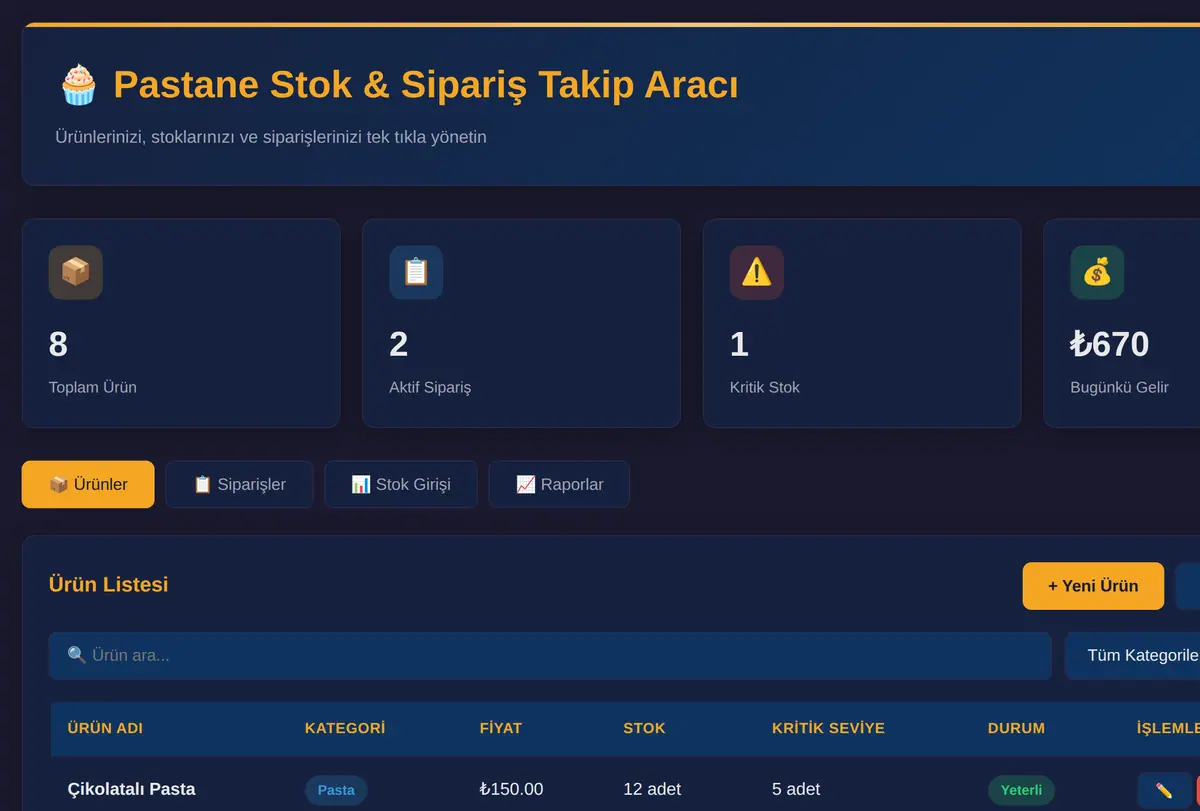The image size is (1200, 811).
Task: Click the STOK column header
Action: (644, 728)
